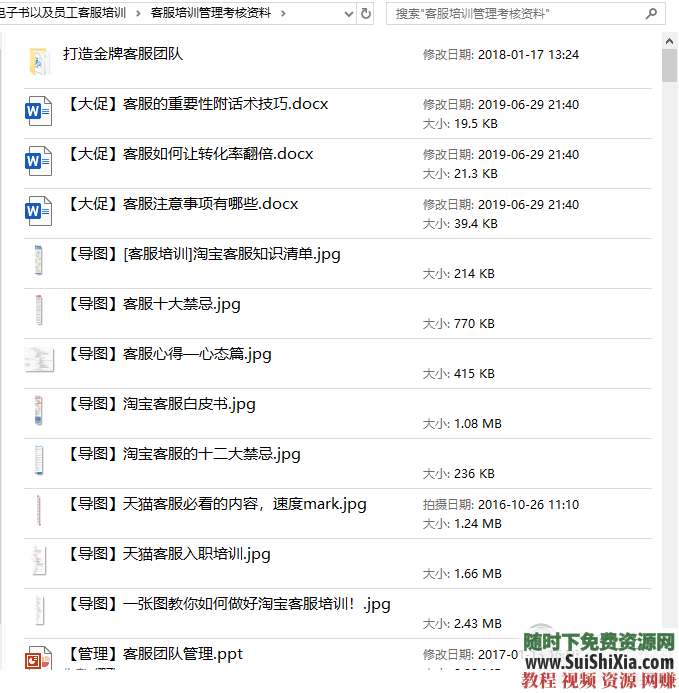Image resolution: width=679 pixels, height=693 pixels.
Task: Select thumbnail of 客服心得—心态篇.jpg
Action: [39, 359]
